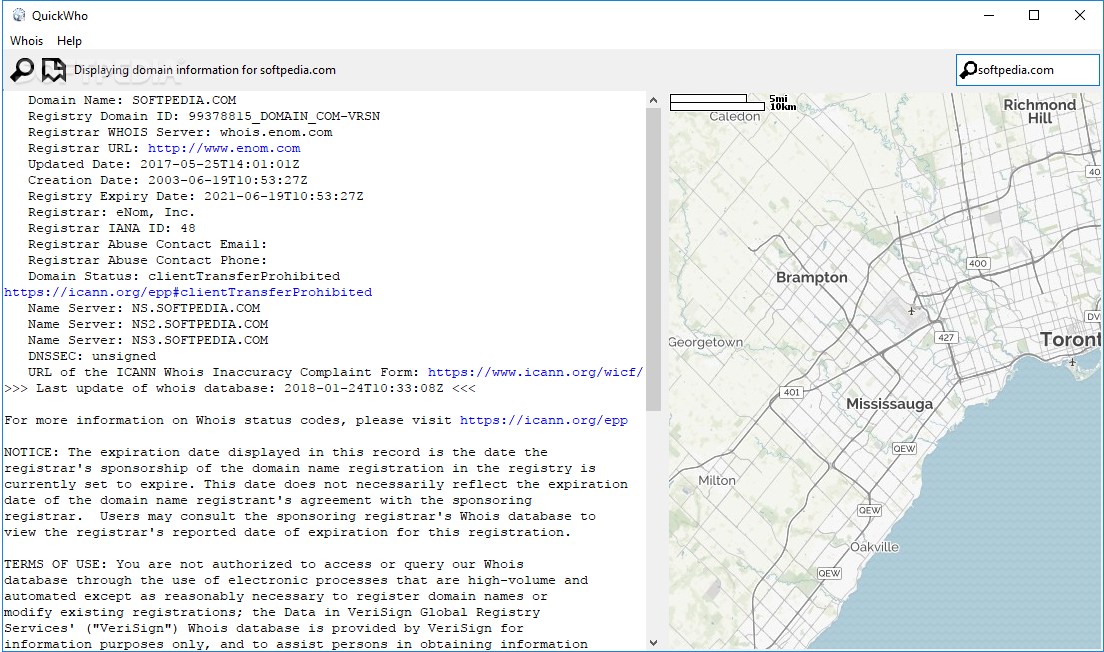The width and height of the screenshot is (1104, 652).
Task: Click the Richmond Hill label on the map
Action: click(1040, 111)
